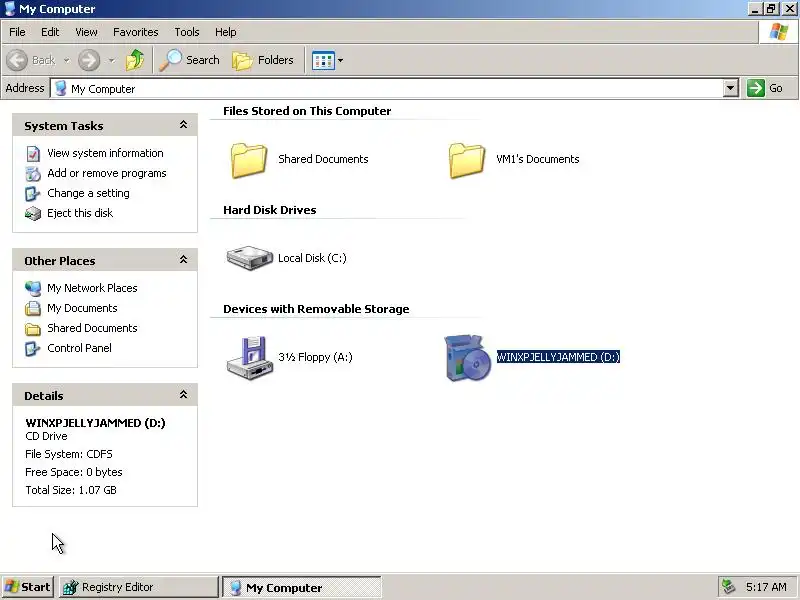Viewport: 800px width, 600px height.
Task: Open the Favorites menu
Action: coord(136,32)
